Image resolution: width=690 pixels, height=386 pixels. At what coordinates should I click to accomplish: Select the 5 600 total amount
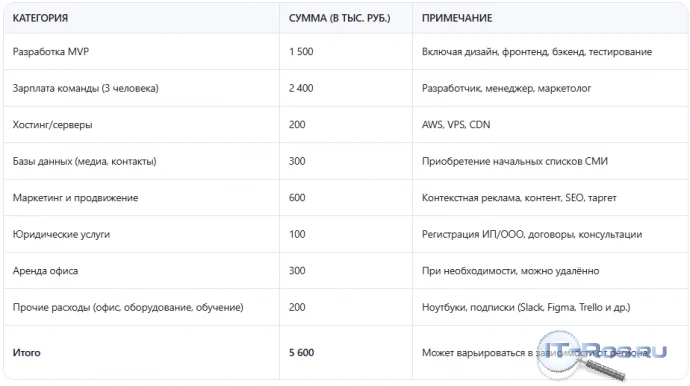(x=301, y=353)
